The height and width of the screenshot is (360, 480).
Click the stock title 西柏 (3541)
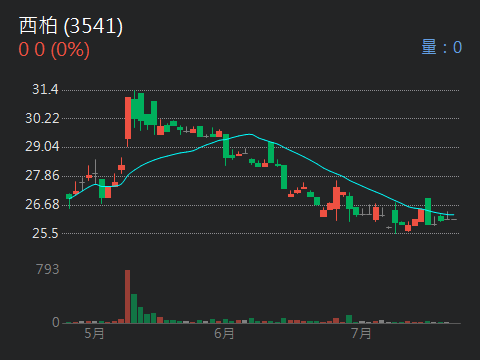click(71, 26)
